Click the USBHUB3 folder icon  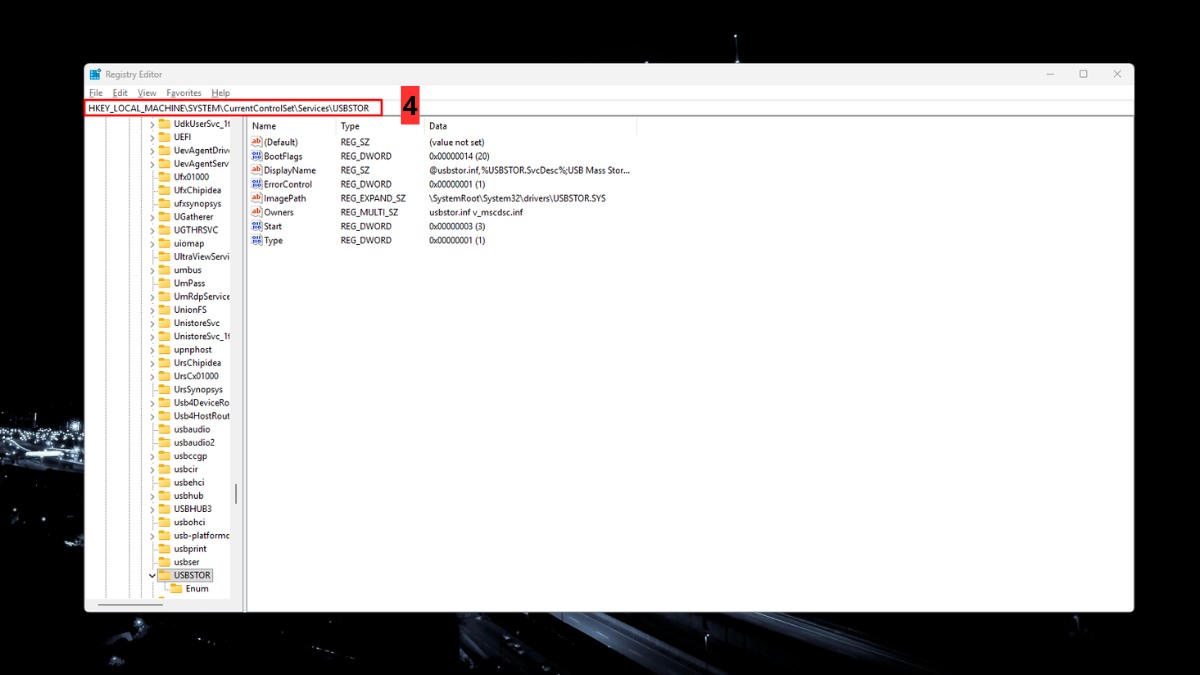tap(164, 509)
